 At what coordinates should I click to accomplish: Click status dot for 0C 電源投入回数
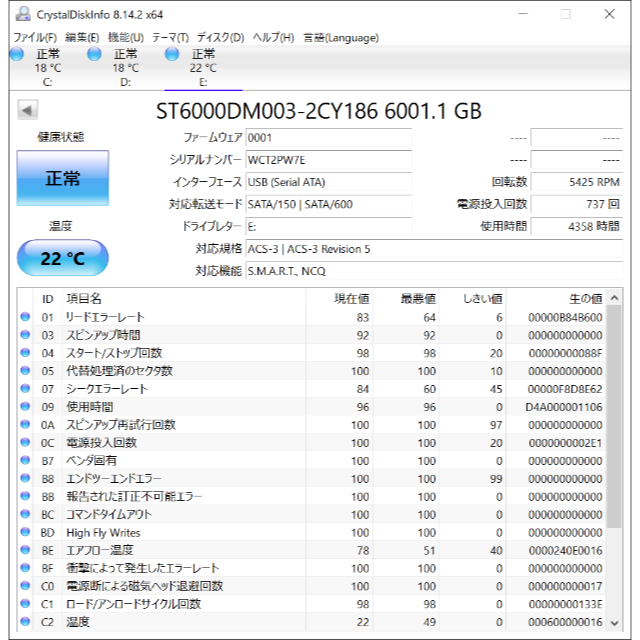(25, 442)
